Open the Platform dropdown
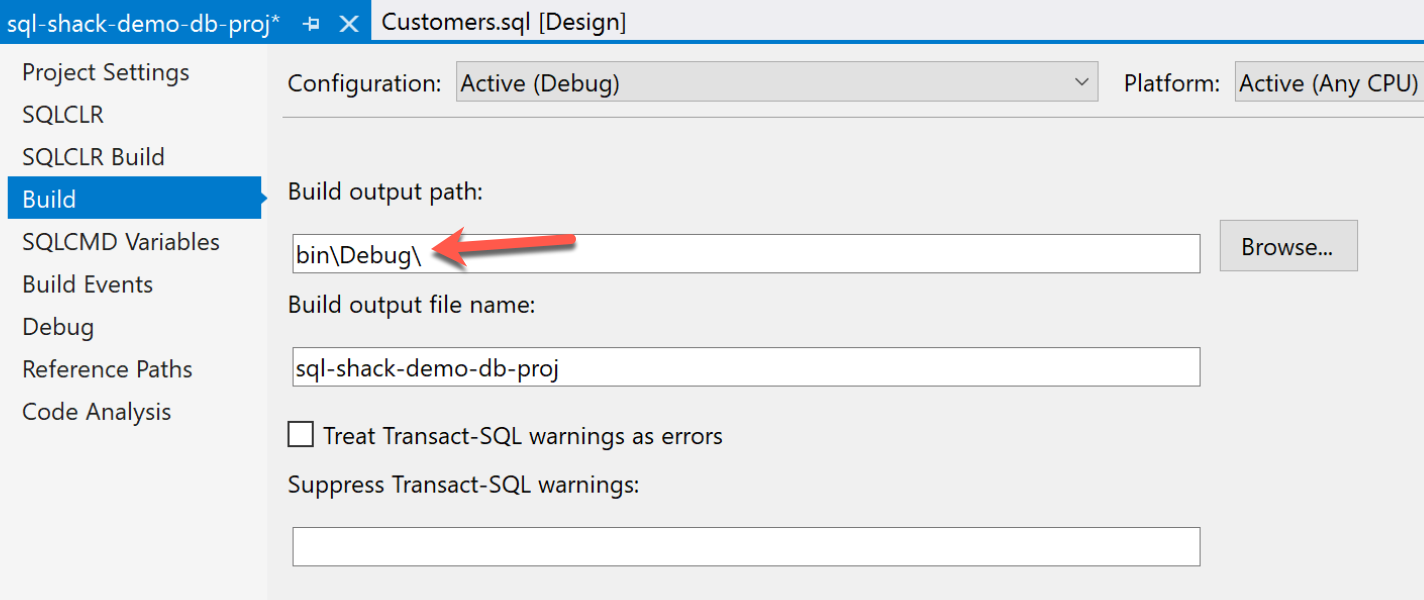Image resolution: width=1424 pixels, height=600 pixels. 1328,83
